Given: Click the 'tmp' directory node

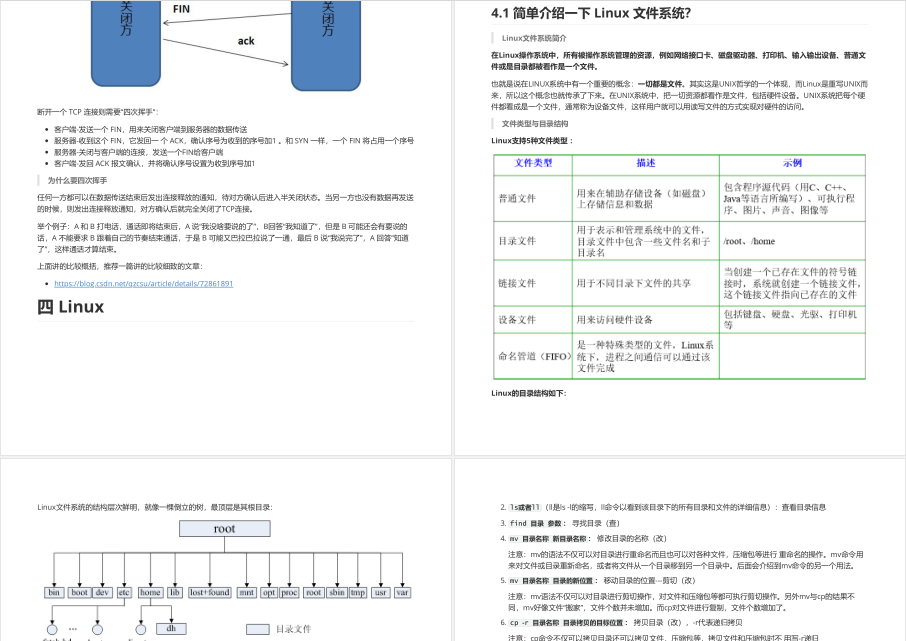Looking at the screenshot, I should coord(358,592).
